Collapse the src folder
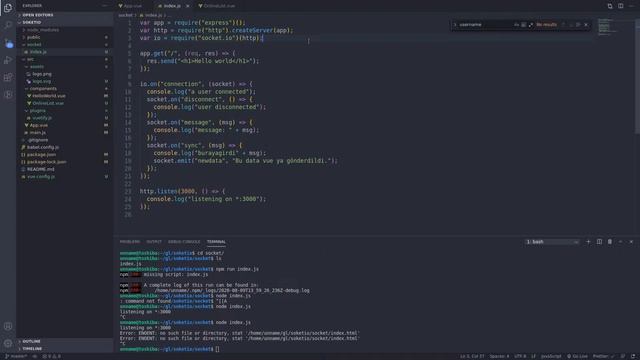The height and width of the screenshot is (360, 640). [x=64, y=59]
